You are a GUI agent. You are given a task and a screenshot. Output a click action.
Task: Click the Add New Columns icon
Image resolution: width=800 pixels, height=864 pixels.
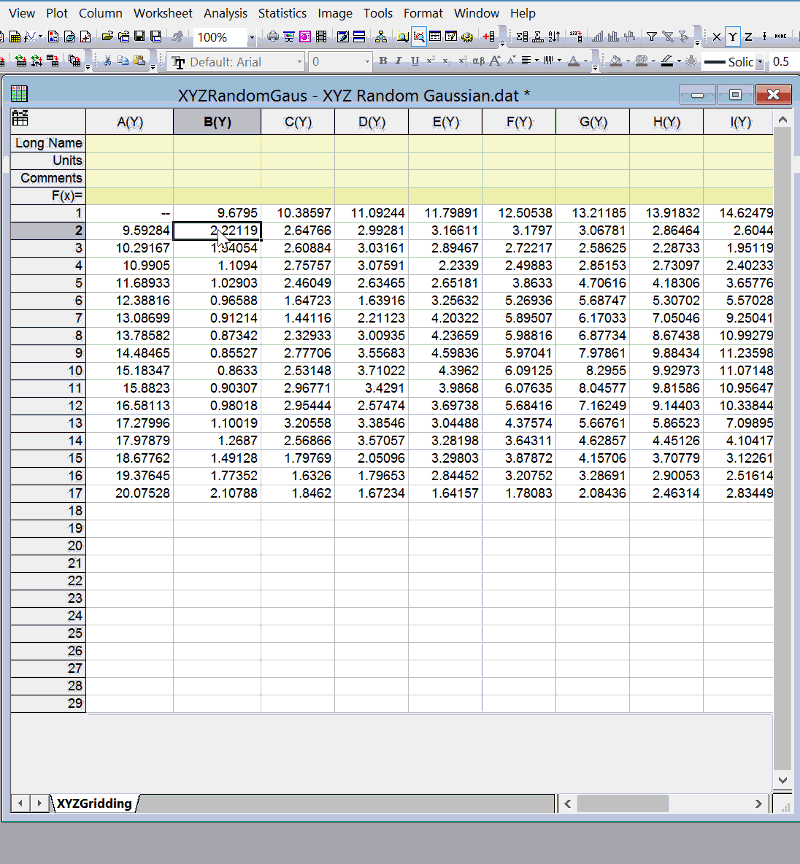[489, 37]
